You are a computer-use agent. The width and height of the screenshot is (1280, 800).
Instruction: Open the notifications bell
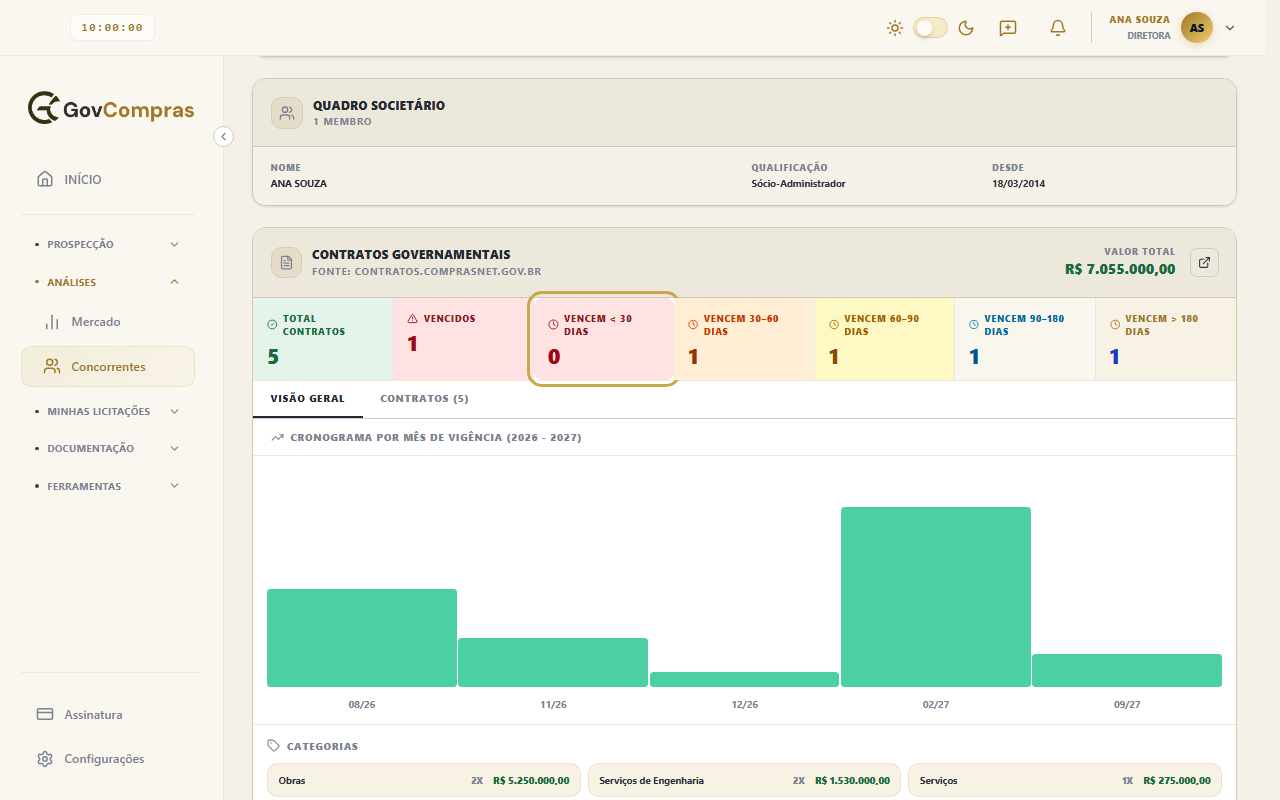click(1058, 28)
